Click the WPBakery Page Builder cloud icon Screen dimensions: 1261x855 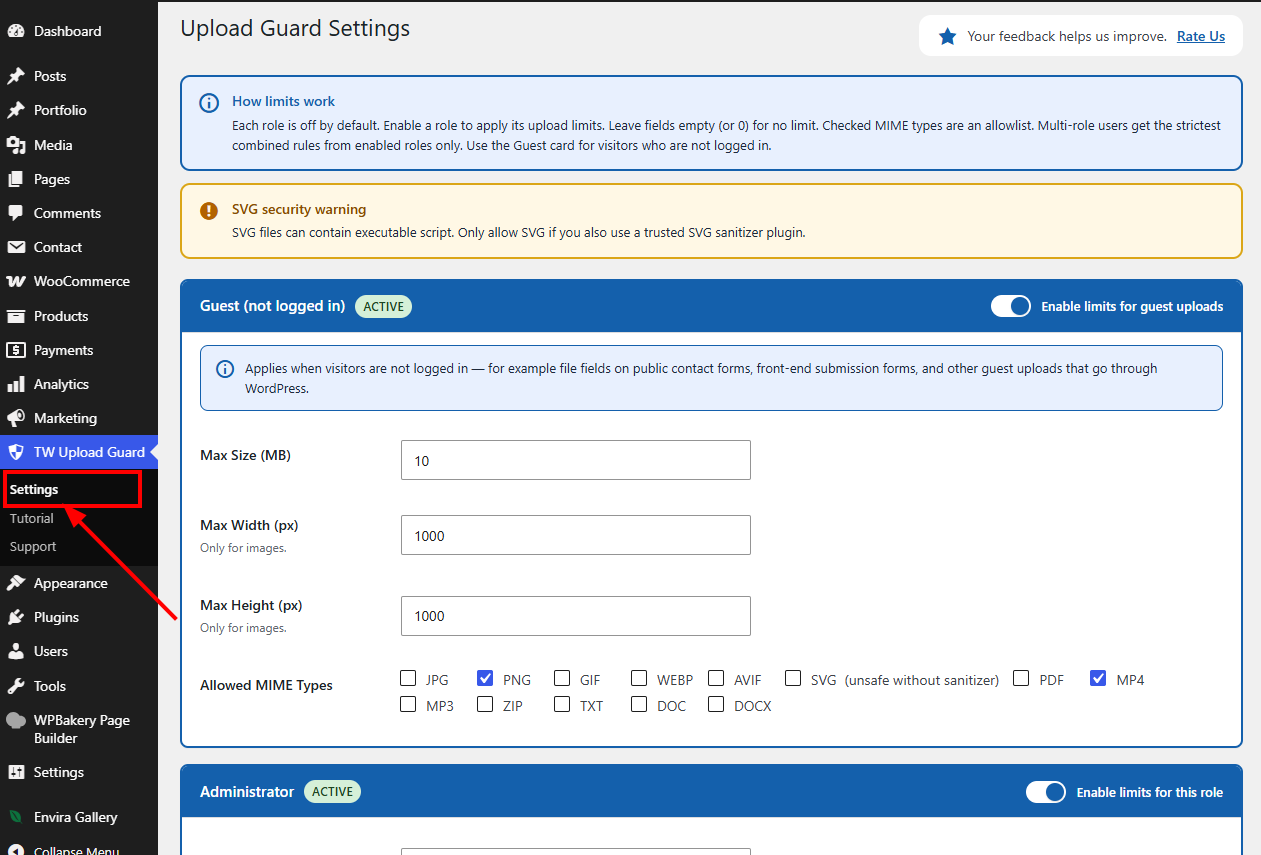pos(16,720)
